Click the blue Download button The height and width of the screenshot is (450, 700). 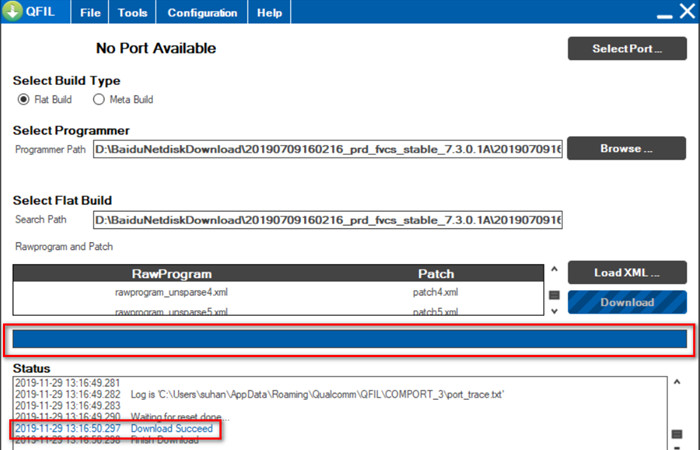coord(627,302)
